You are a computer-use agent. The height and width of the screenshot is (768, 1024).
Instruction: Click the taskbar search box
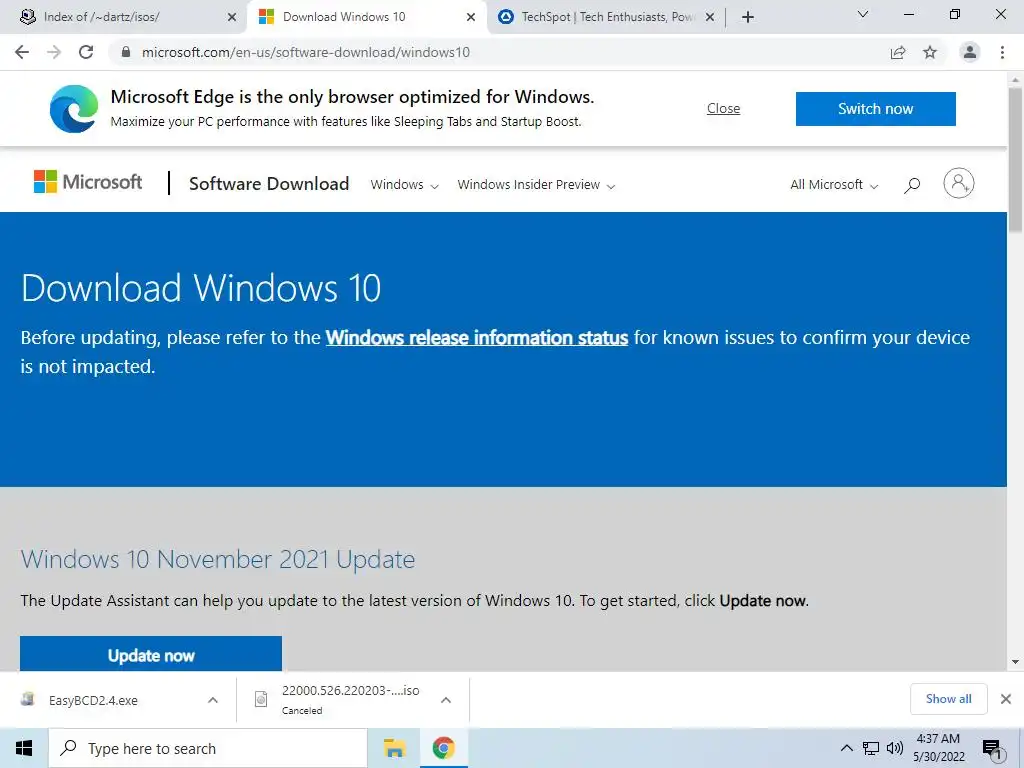[x=208, y=748]
